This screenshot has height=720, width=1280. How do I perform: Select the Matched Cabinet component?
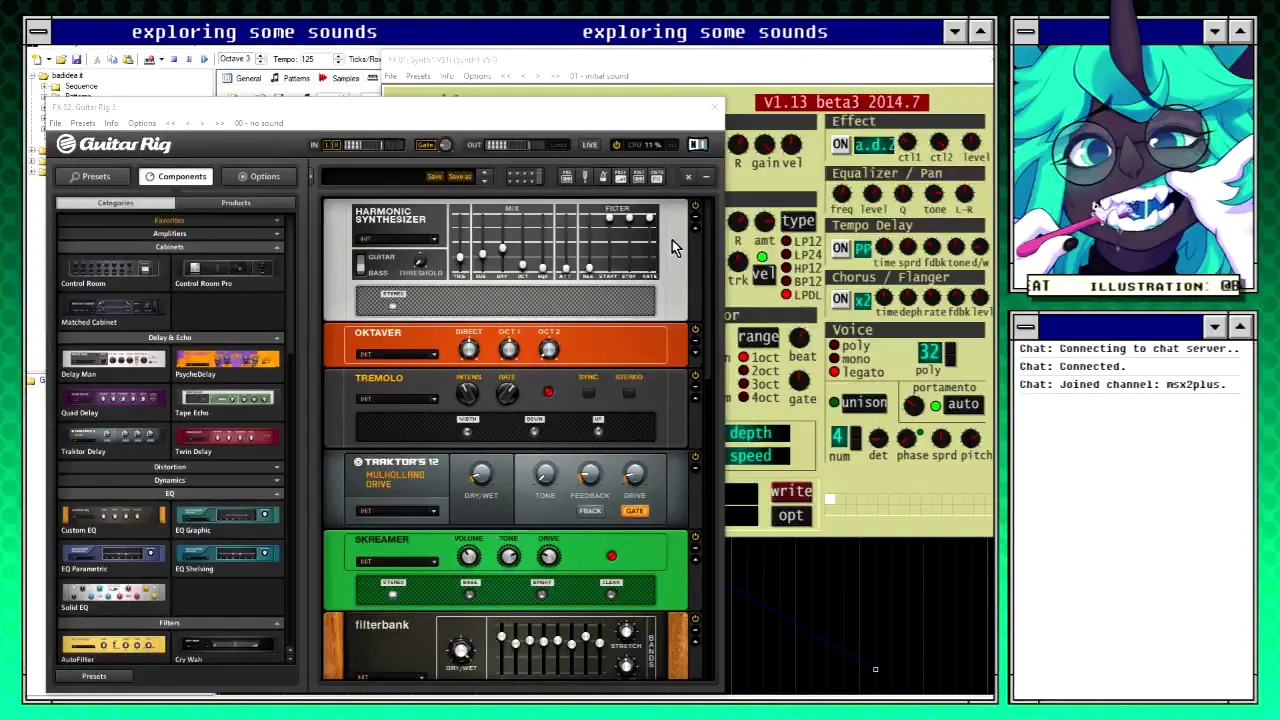point(112,311)
